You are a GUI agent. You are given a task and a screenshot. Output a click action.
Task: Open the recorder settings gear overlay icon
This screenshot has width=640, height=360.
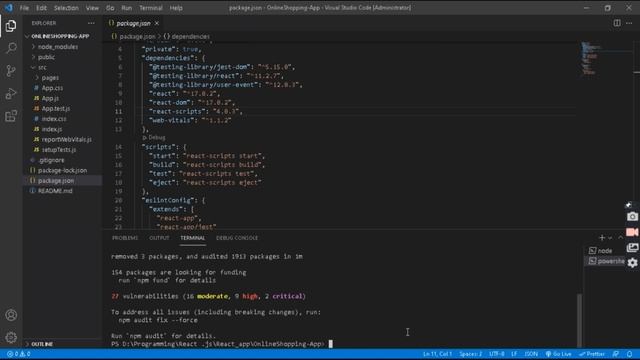[632, 262]
